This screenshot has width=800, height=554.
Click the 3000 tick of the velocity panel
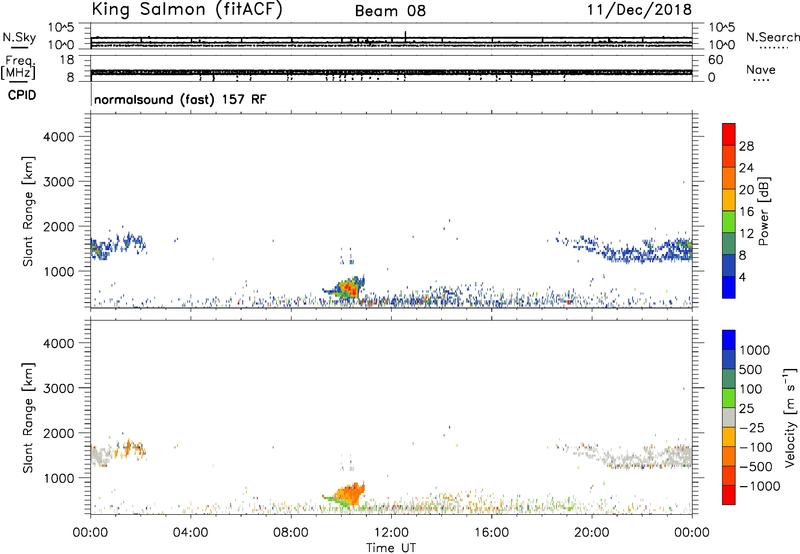click(x=59, y=388)
